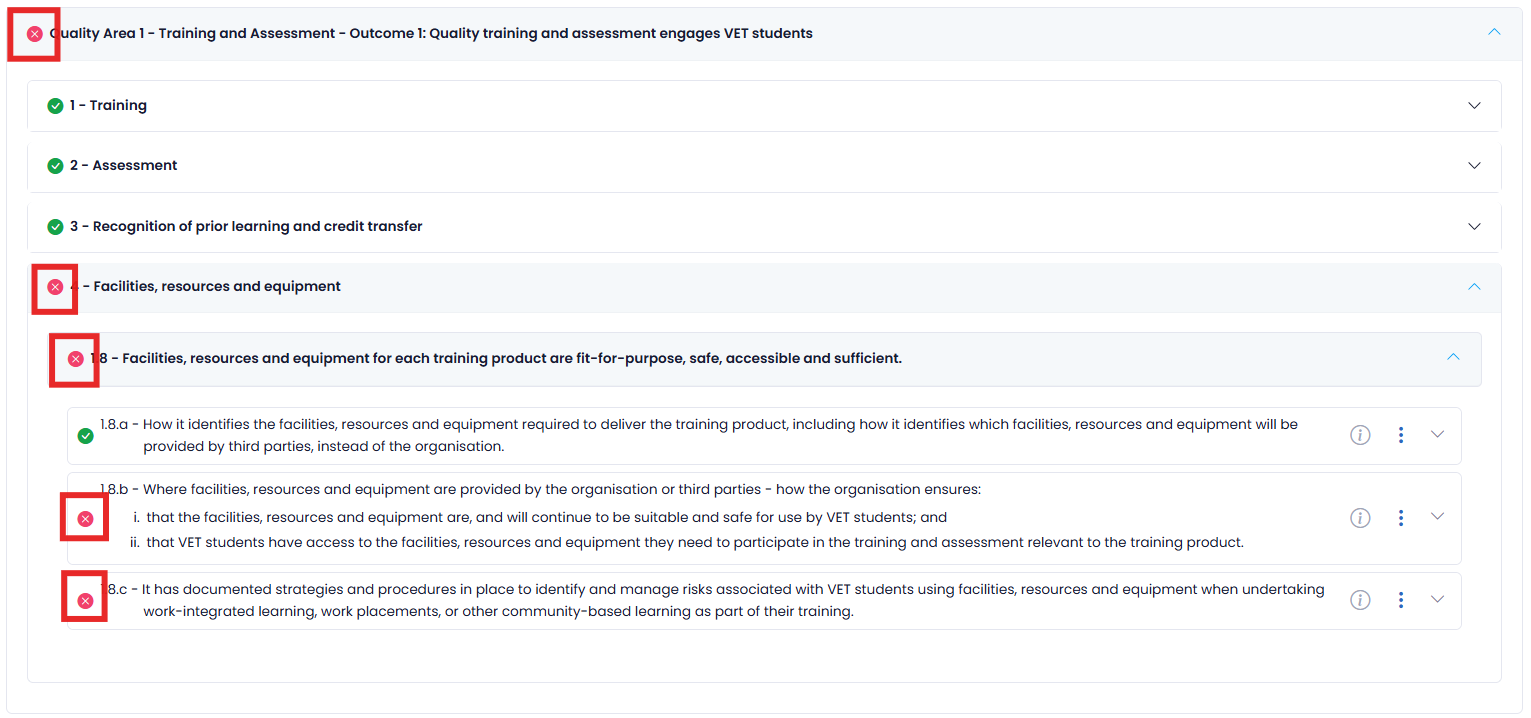
Task: Open the three-dot menu for 1.8.b
Action: [1401, 517]
